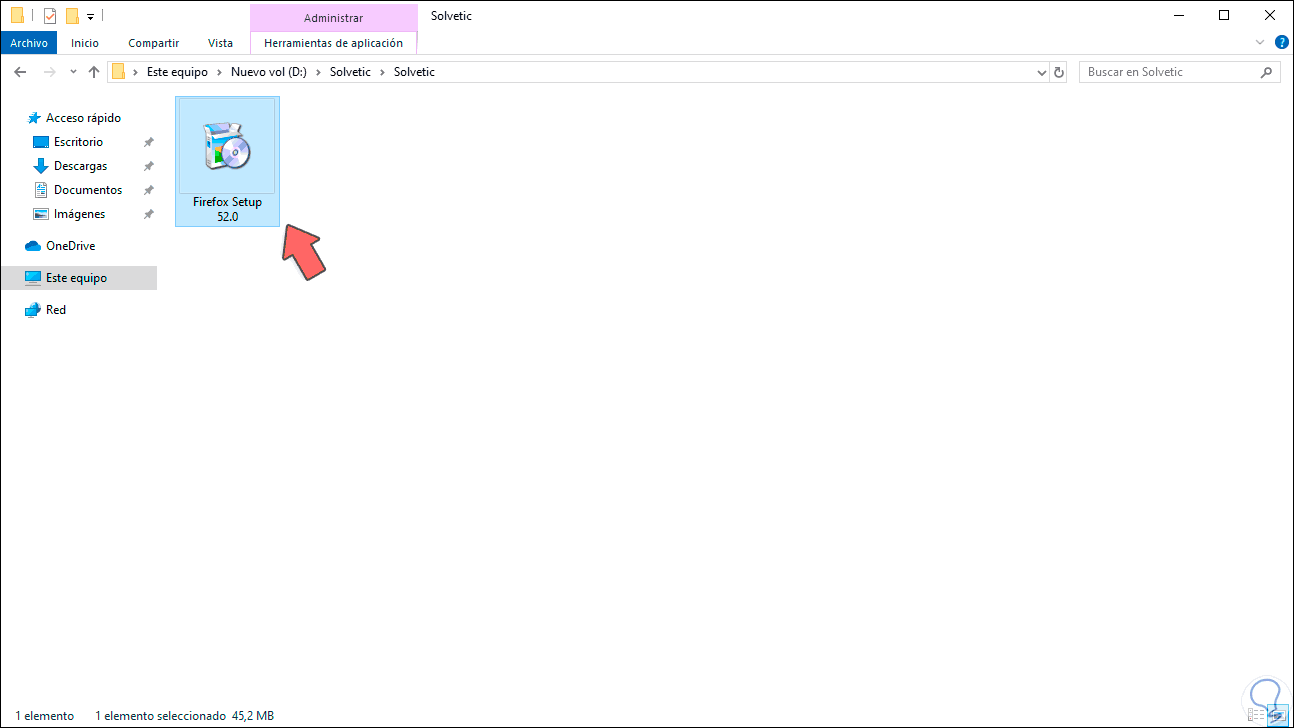Screen dimensions: 1294x728
Task: Select Este equipo in the navigation pane
Action: (79, 278)
